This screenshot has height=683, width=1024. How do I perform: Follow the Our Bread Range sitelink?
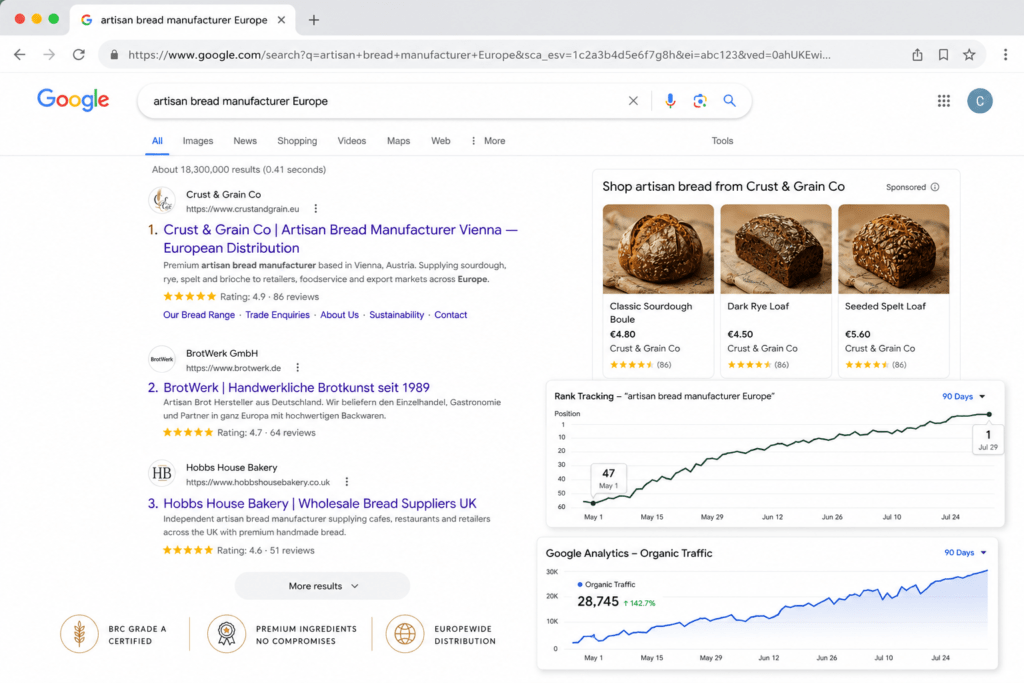199,315
